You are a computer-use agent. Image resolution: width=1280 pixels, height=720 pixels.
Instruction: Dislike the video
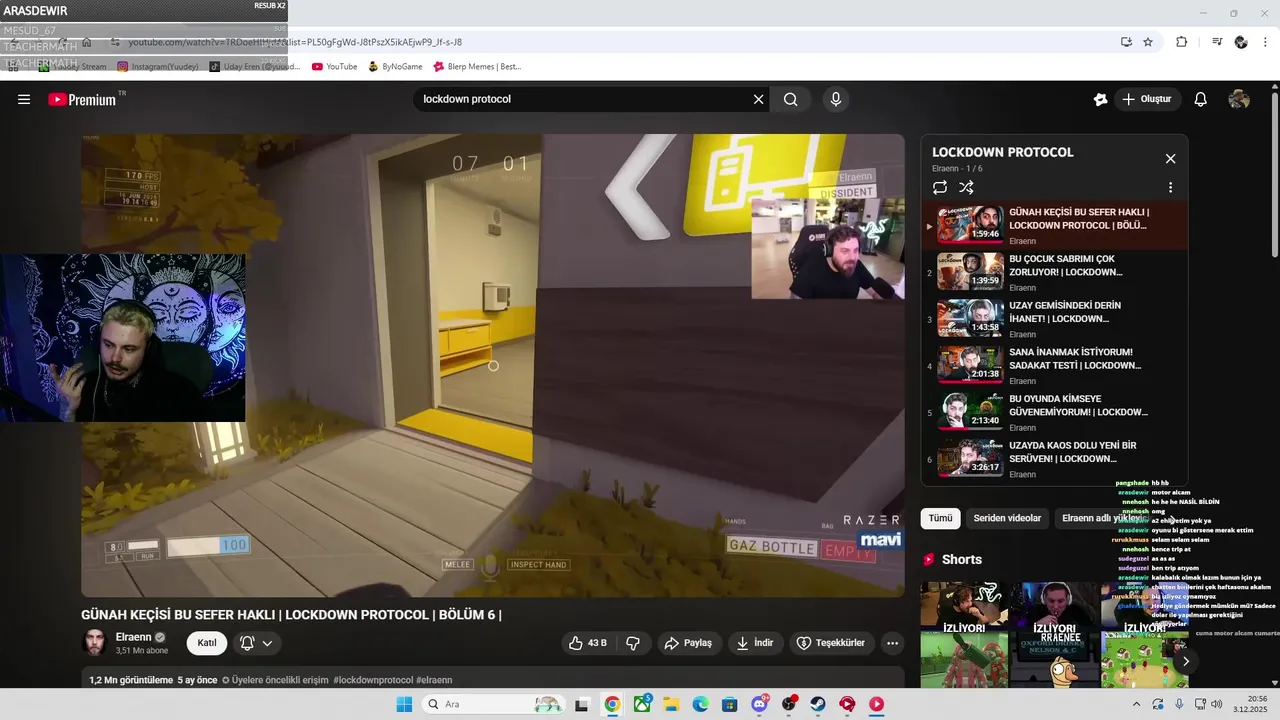click(x=633, y=643)
